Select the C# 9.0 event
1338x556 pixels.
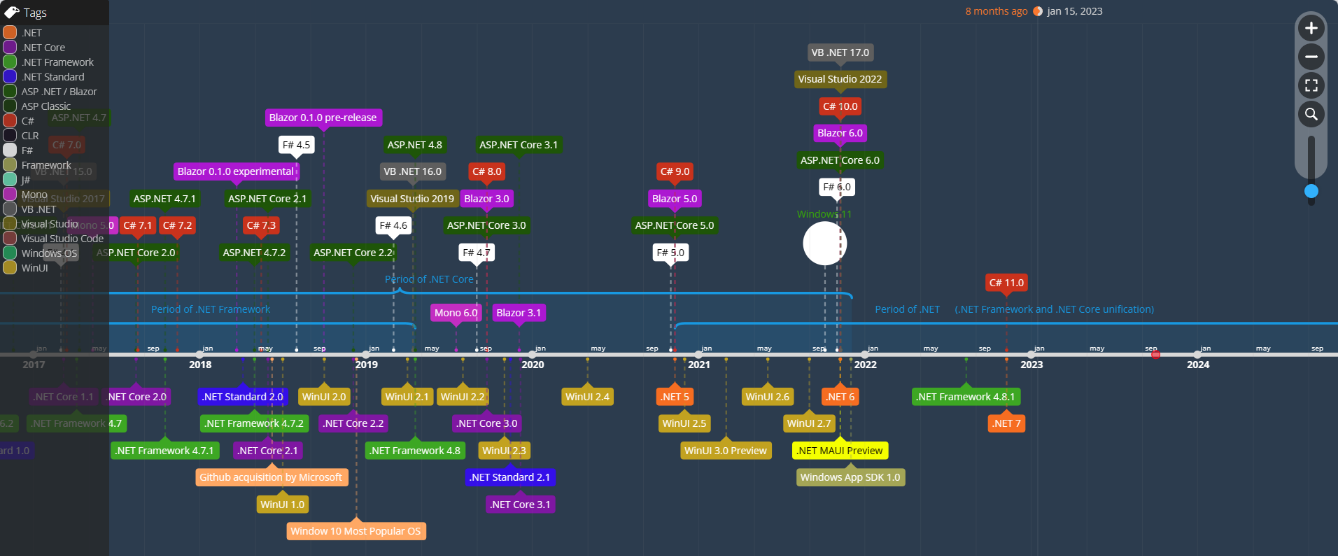pos(674,171)
